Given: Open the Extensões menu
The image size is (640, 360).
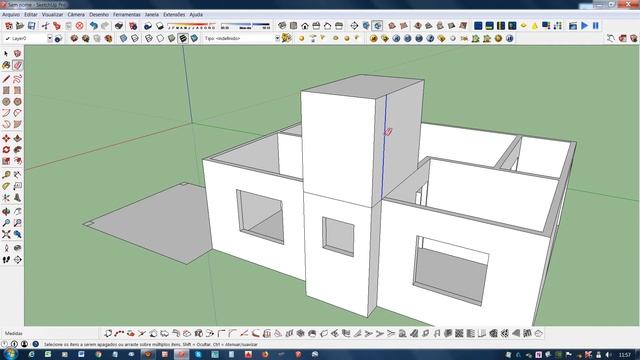Looking at the screenshot, I should point(174,14).
